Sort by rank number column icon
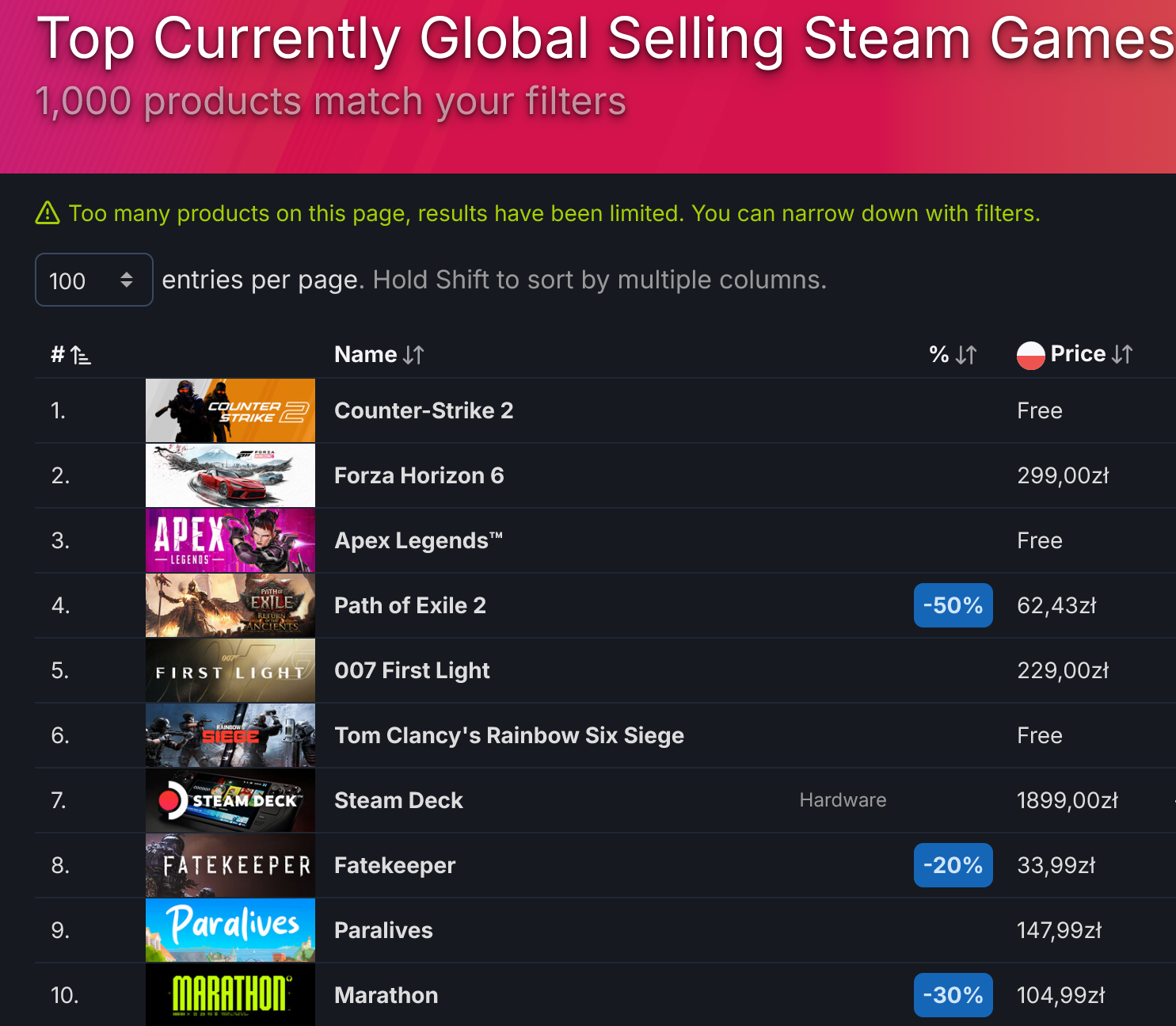1176x1026 pixels. (x=81, y=355)
